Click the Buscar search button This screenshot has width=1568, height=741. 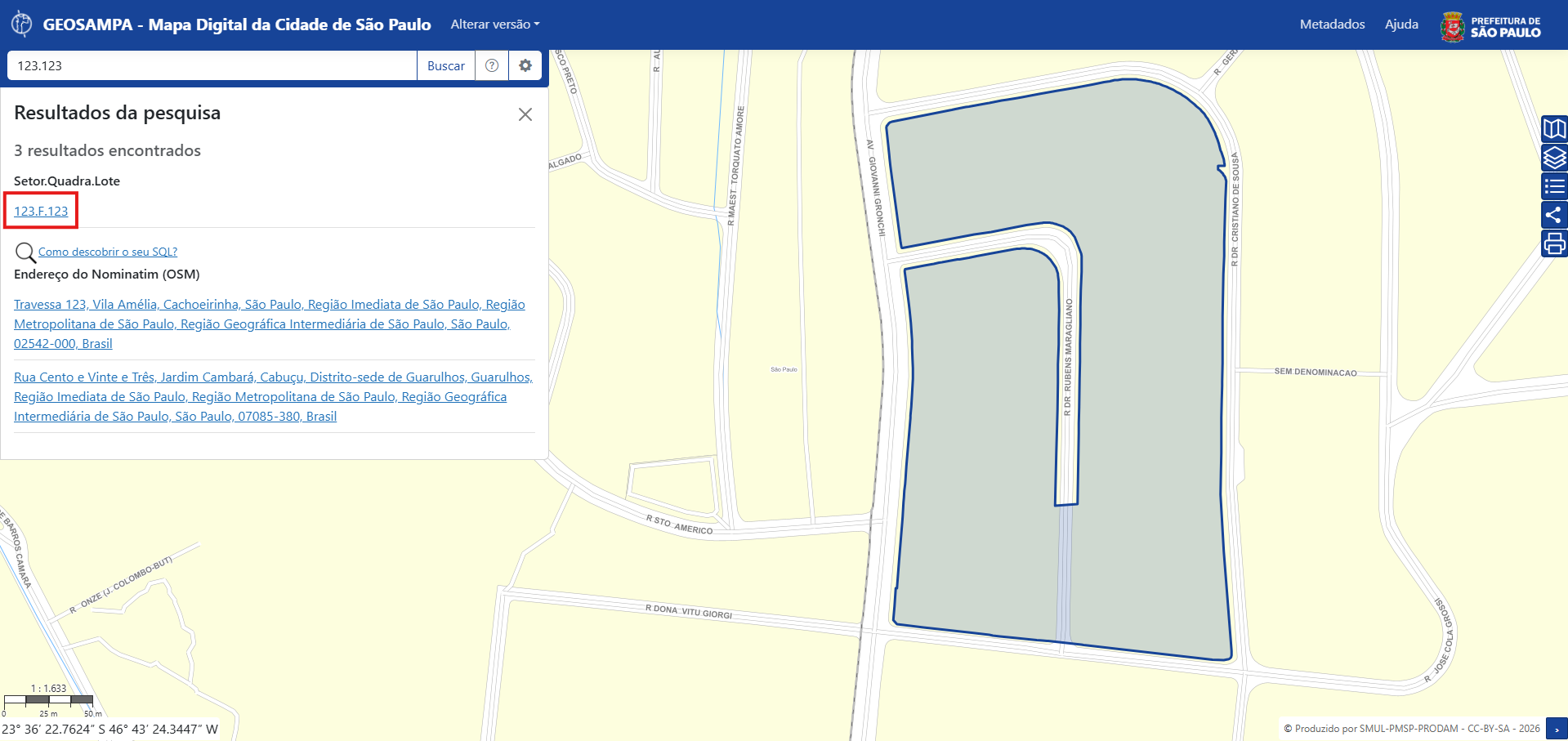[x=446, y=65]
